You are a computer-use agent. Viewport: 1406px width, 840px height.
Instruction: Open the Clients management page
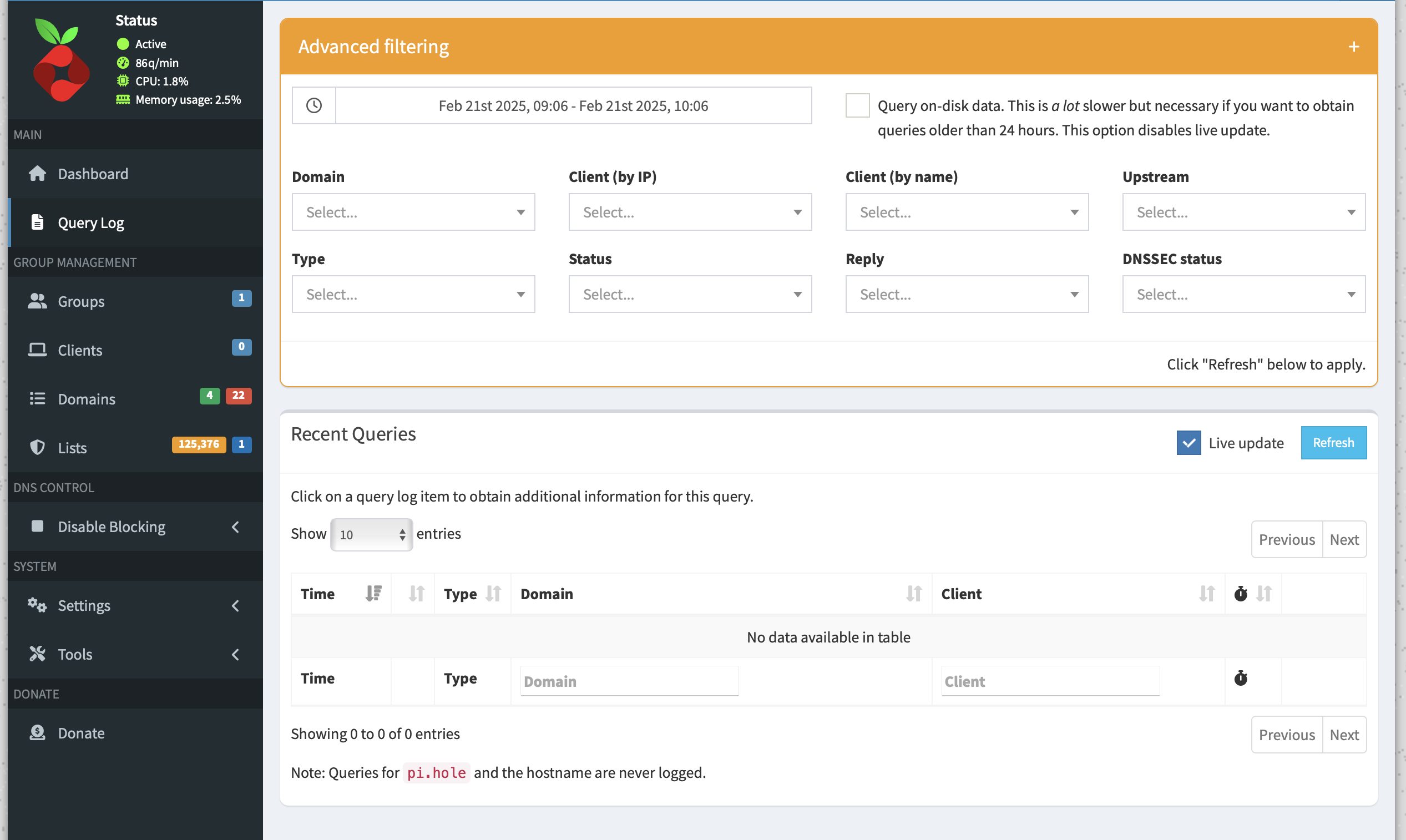(135, 350)
